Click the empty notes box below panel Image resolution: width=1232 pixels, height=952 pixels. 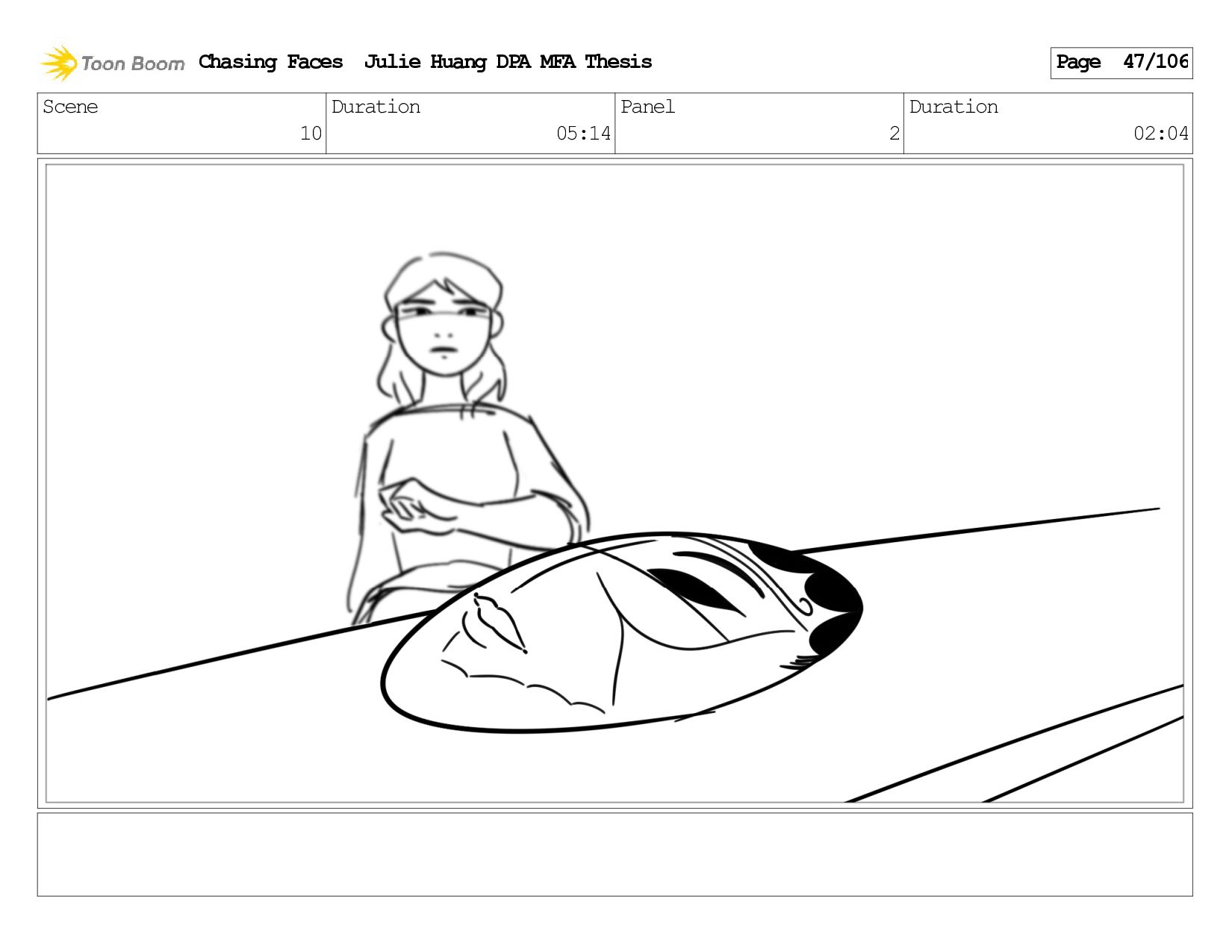pyautogui.click(x=615, y=854)
